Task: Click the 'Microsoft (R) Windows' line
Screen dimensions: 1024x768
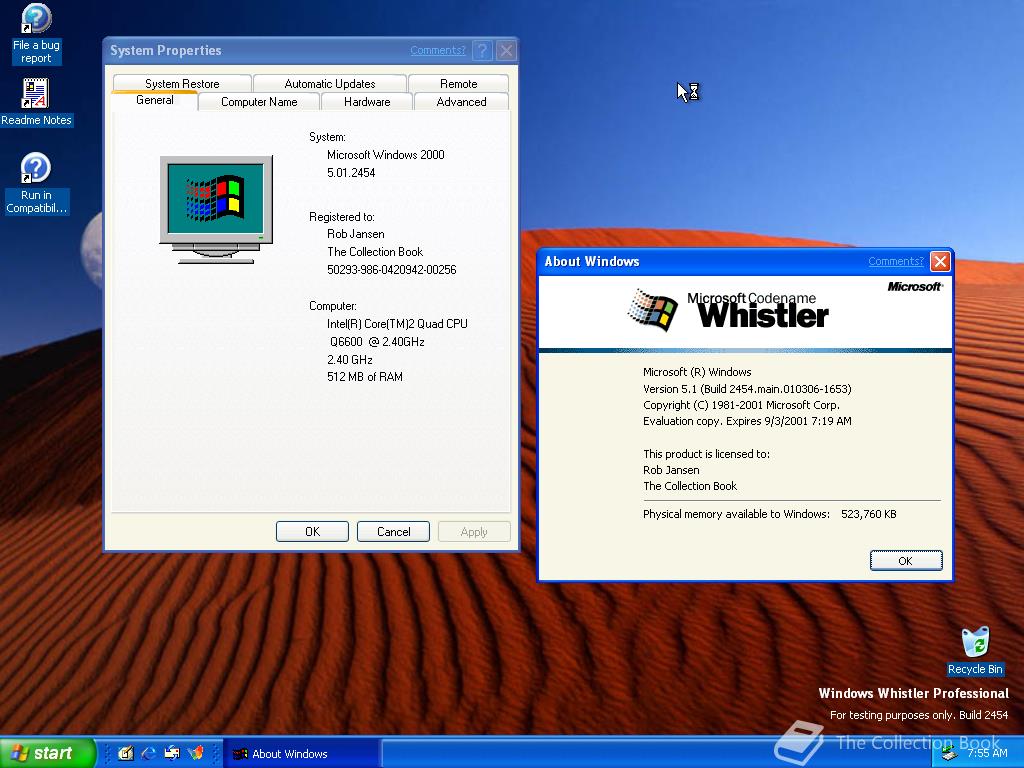Action: pyautogui.click(x=697, y=372)
